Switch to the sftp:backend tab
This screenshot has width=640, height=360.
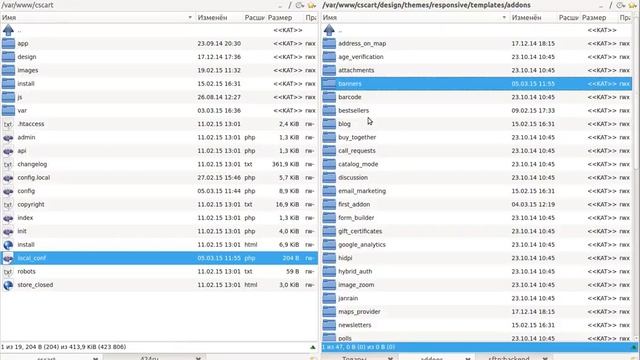tap(509, 358)
